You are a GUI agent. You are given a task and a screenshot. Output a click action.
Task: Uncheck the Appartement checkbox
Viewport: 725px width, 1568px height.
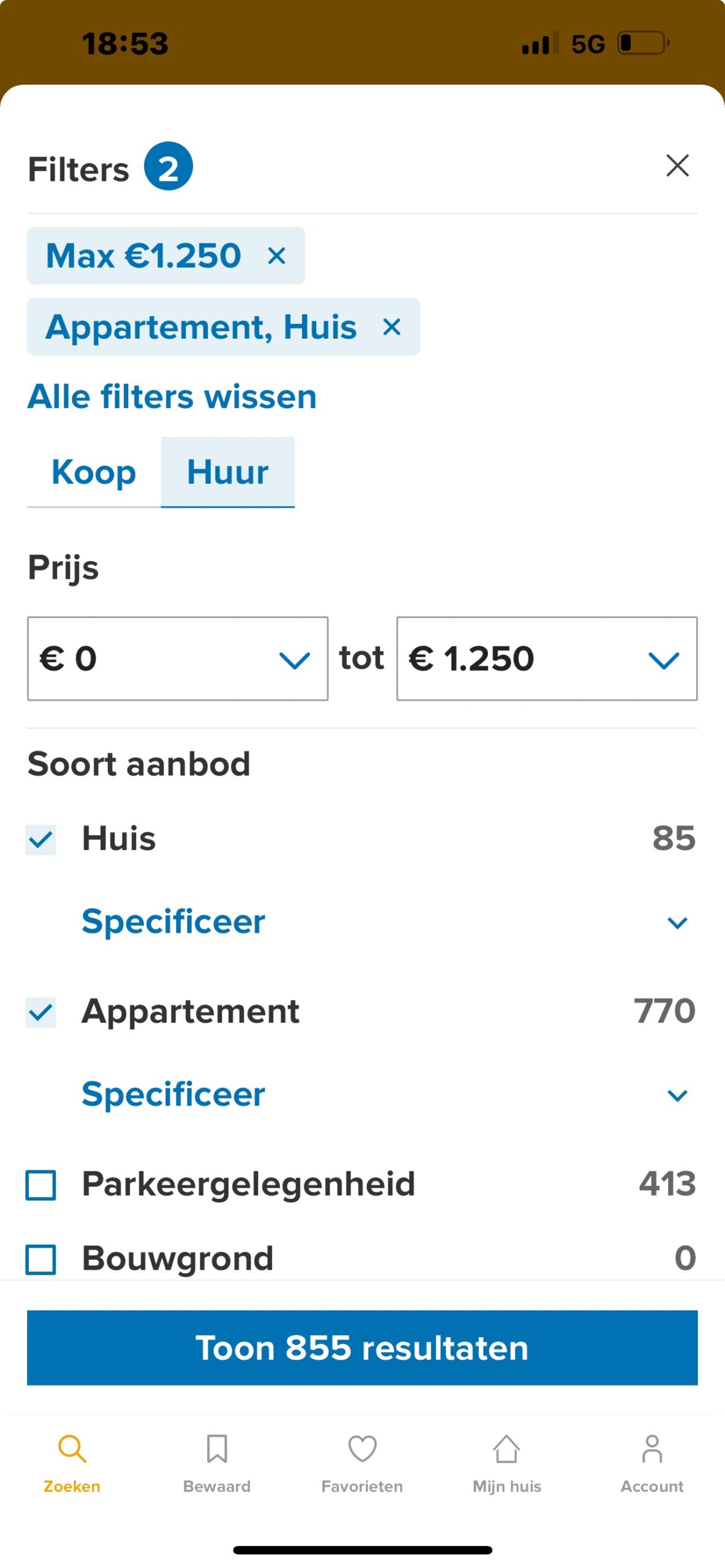41,1012
